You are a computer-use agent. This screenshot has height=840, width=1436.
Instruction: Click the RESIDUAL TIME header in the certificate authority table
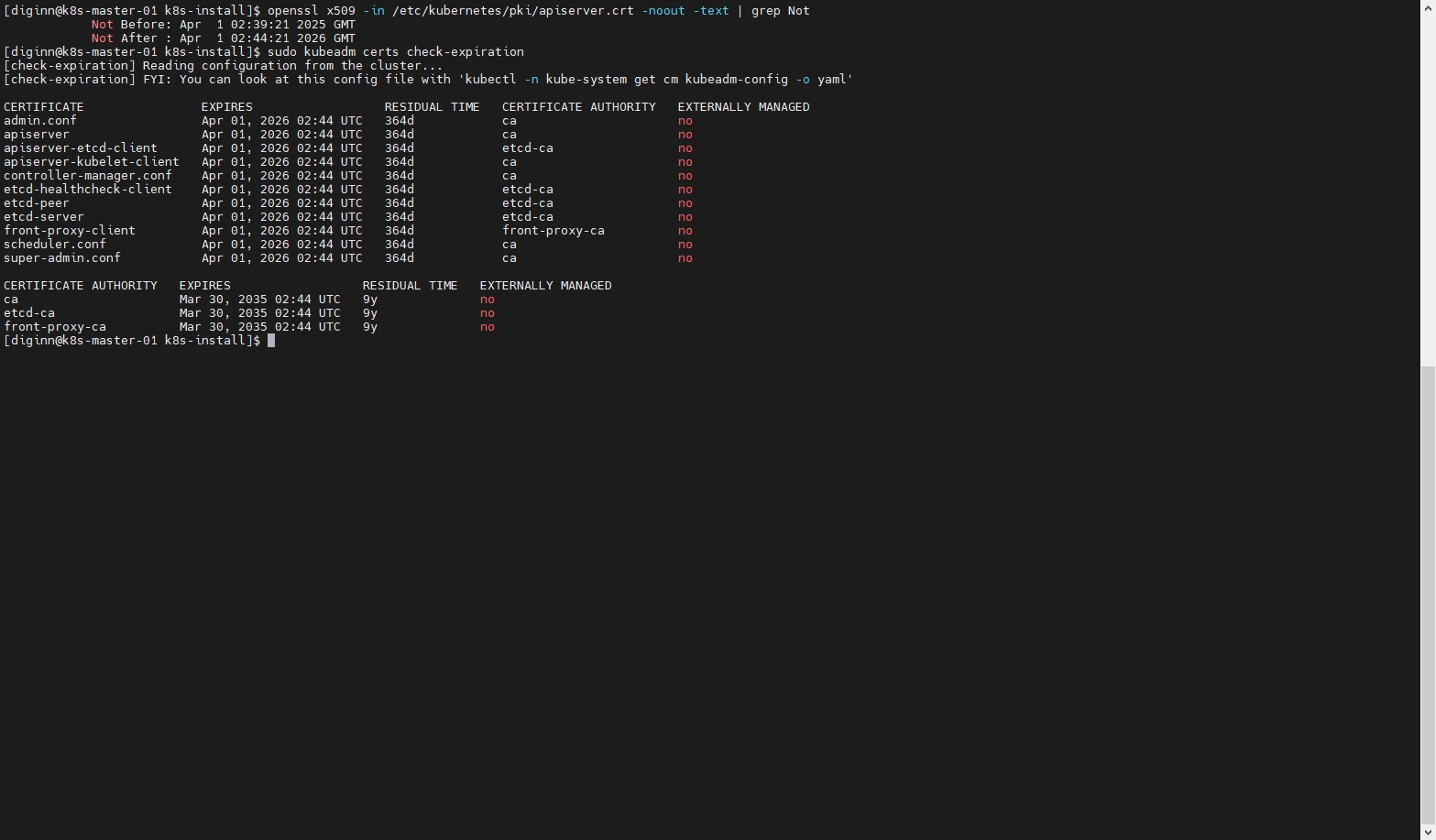click(410, 286)
